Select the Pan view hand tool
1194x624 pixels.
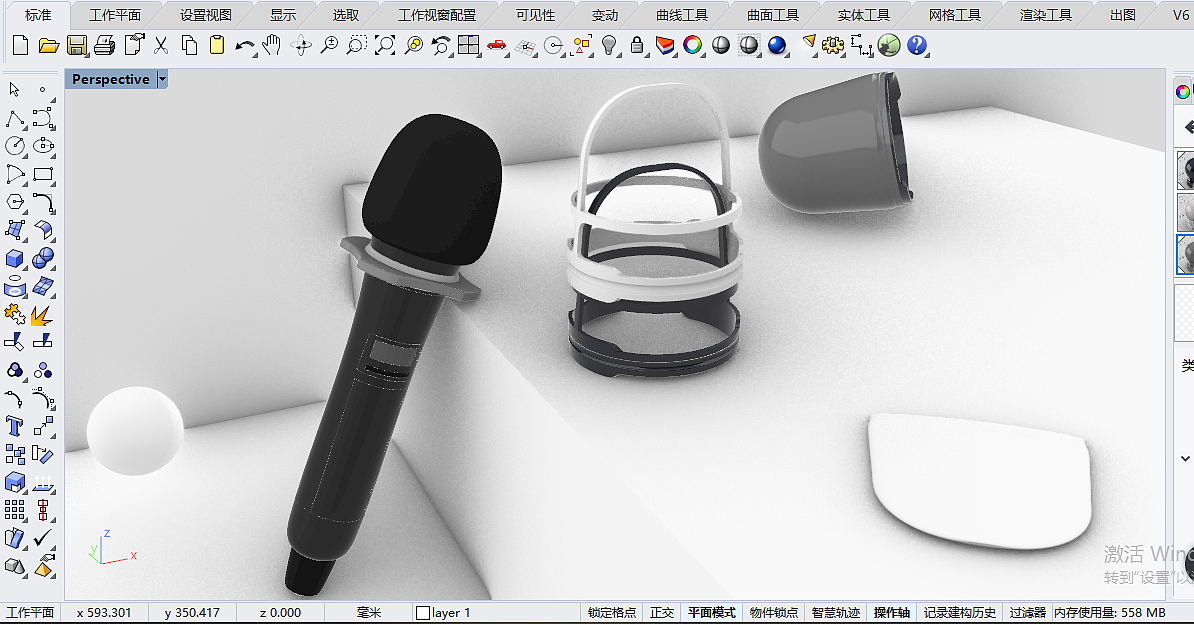pyautogui.click(x=272, y=46)
